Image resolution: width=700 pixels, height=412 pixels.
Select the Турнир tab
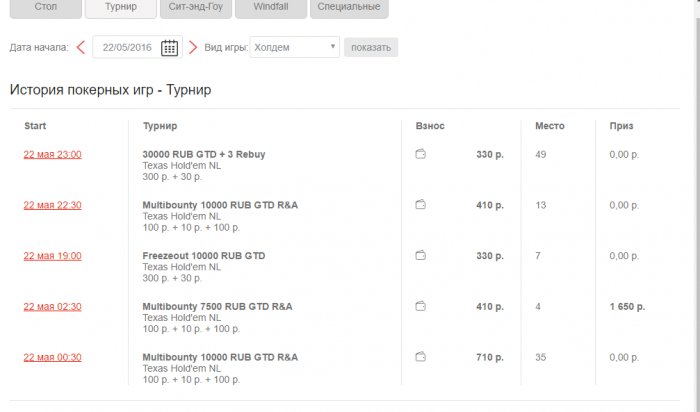(119, 7)
